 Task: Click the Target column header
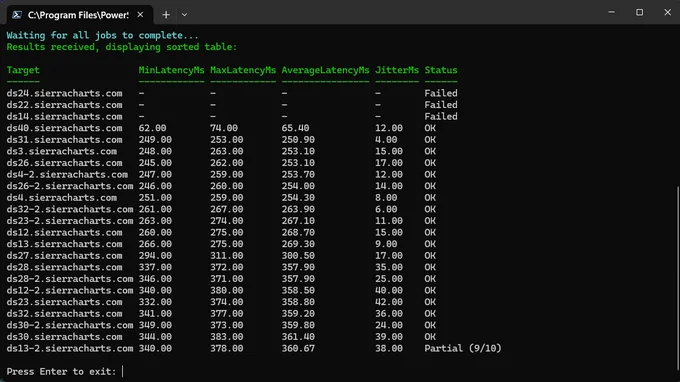click(23, 70)
